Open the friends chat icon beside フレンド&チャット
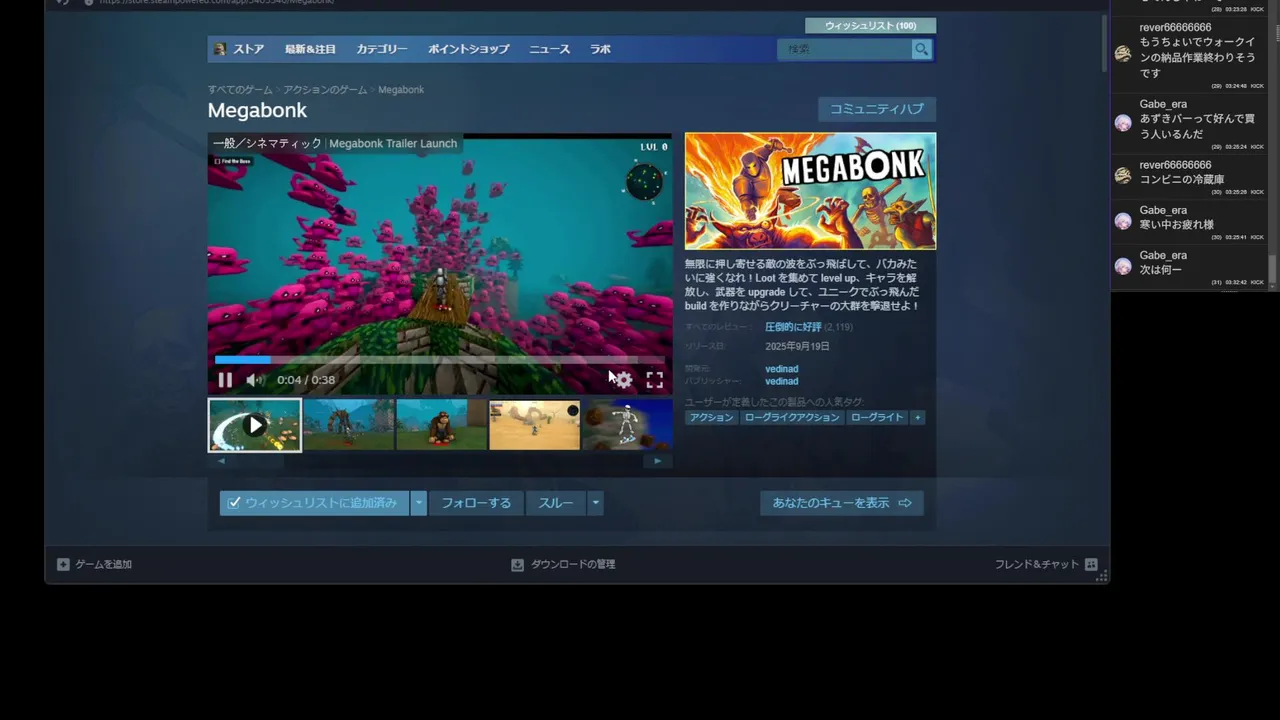This screenshot has width=1280, height=720. click(x=1091, y=564)
